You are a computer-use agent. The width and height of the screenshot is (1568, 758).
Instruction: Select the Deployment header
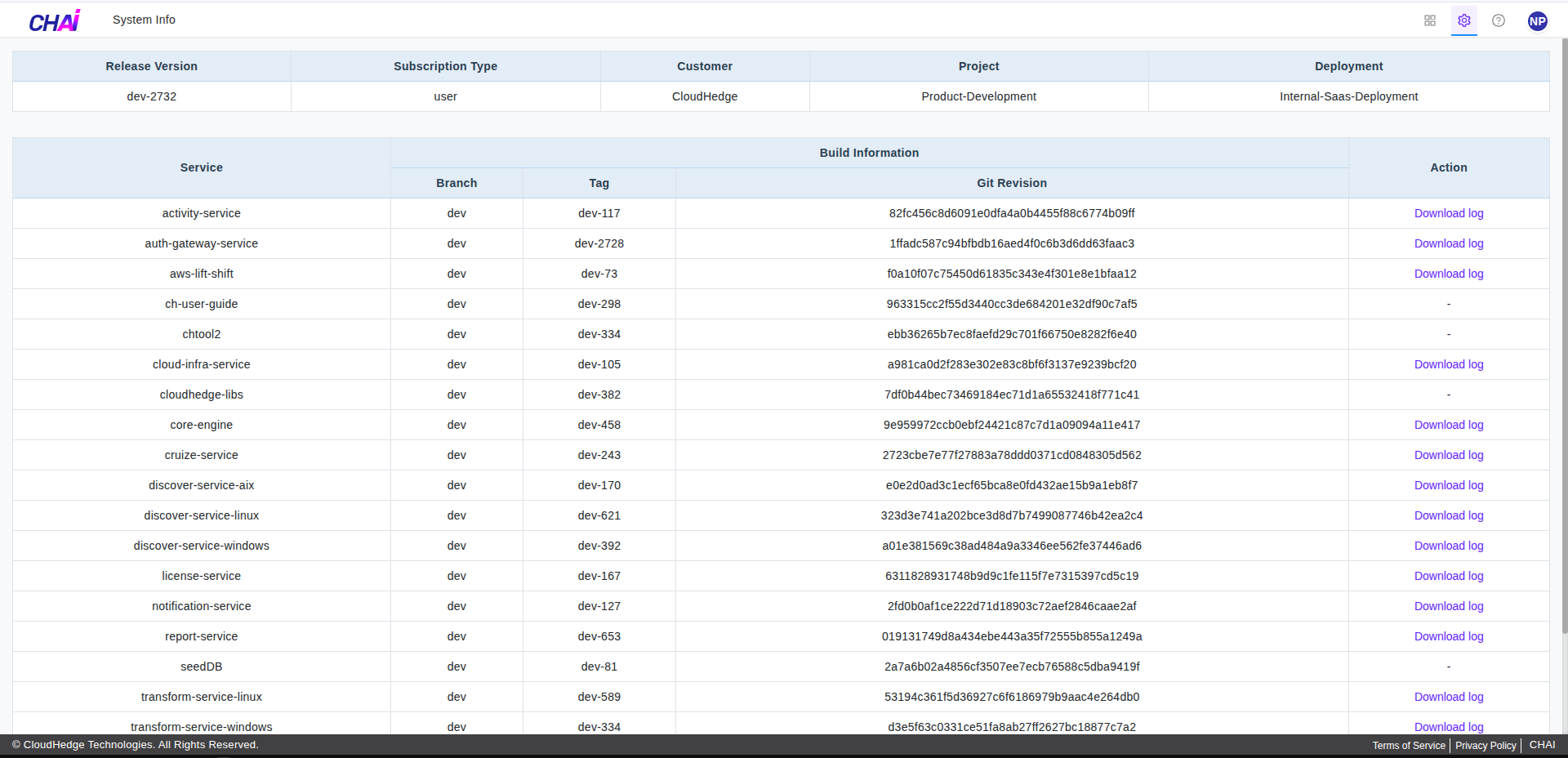coord(1348,66)
